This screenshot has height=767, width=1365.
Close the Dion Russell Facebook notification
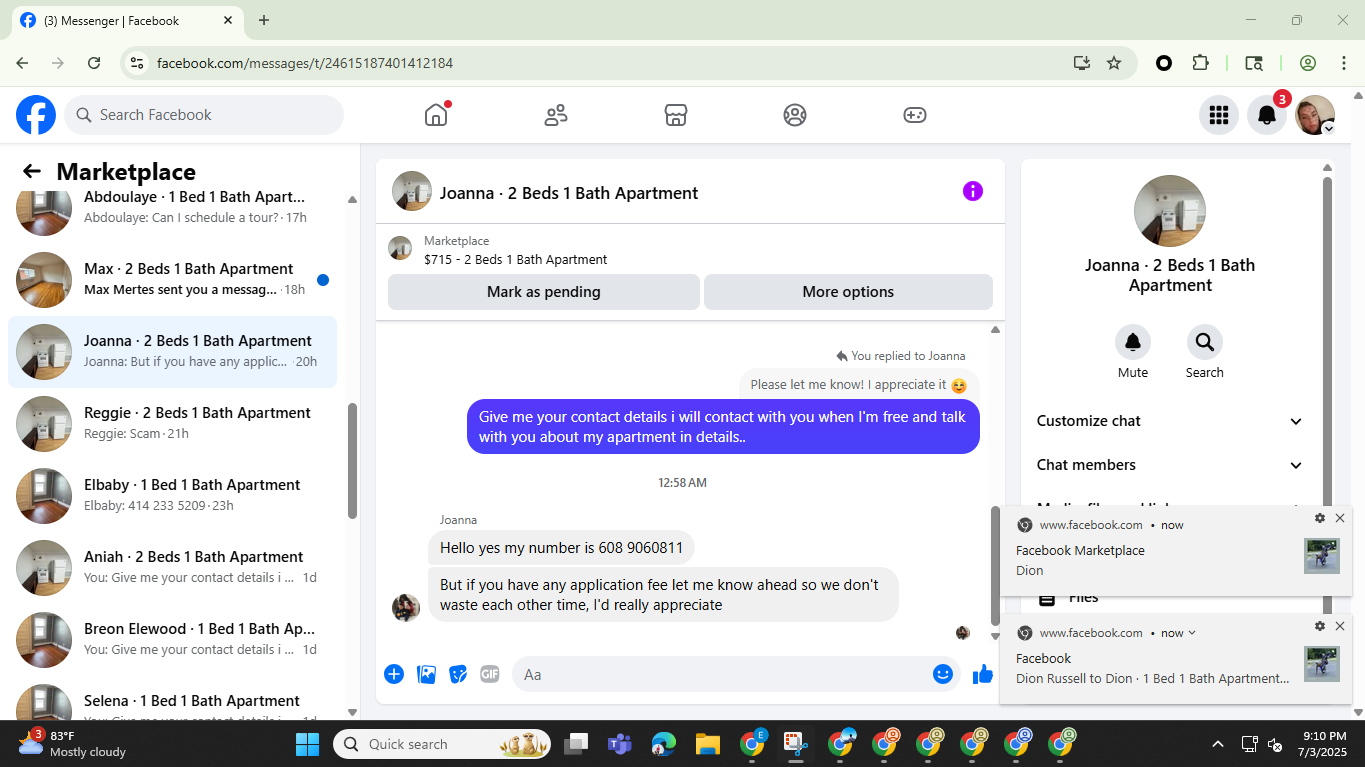pyautogui.click(x=1340, y=626)
